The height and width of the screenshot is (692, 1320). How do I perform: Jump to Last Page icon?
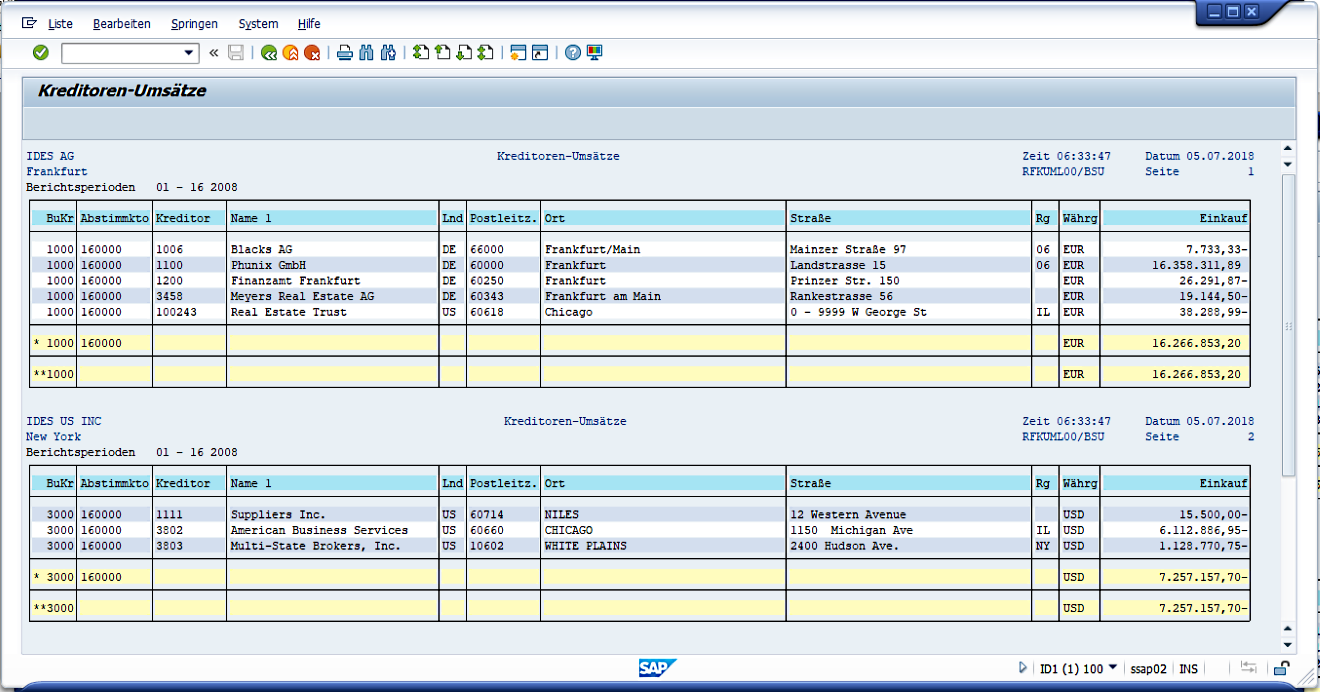tap(486, 53)
